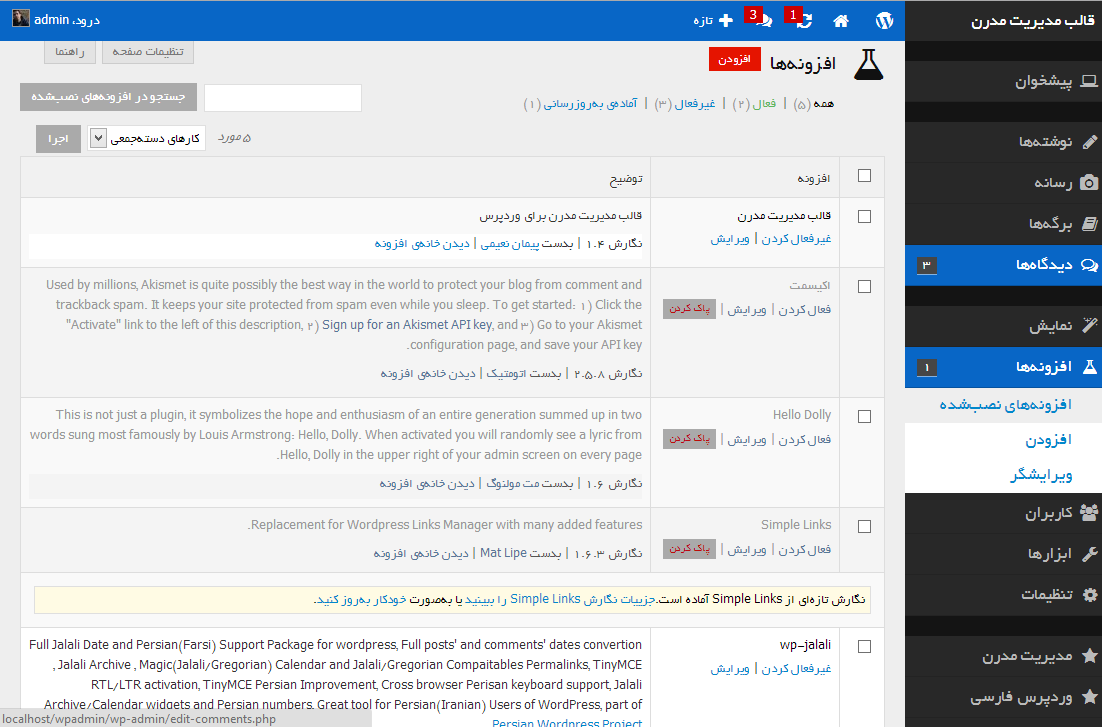This screenshot has width=1102, height=727.
Task: Click the افزونه‌ها update badge 1 in sidebar
Action: click(x=927, y=367)
